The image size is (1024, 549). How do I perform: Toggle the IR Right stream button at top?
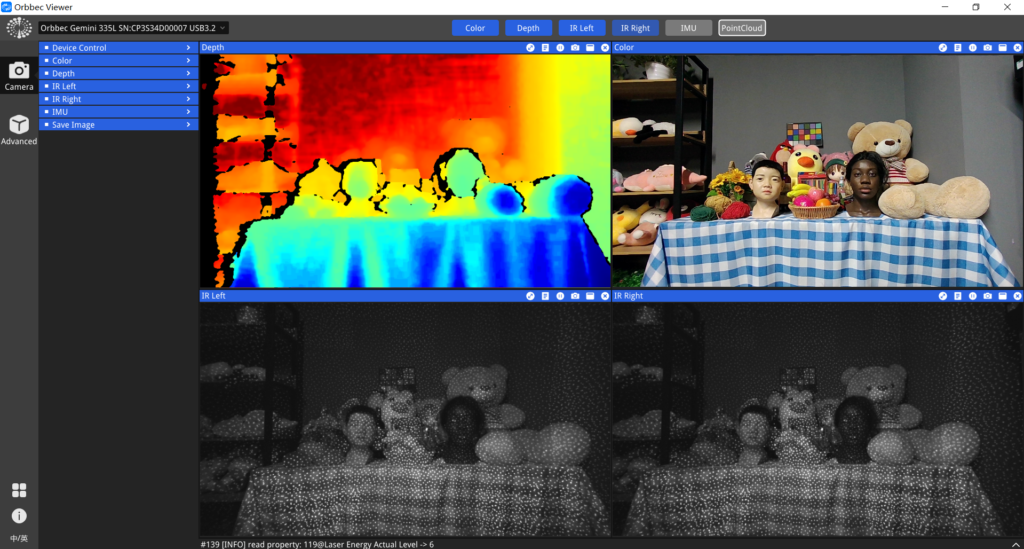point(635,28)
